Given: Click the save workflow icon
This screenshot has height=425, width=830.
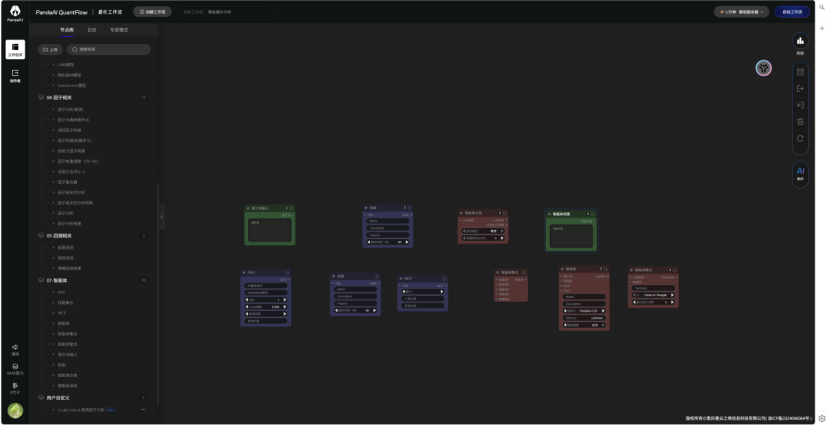Looking at the screenshot, I should 800,72.
